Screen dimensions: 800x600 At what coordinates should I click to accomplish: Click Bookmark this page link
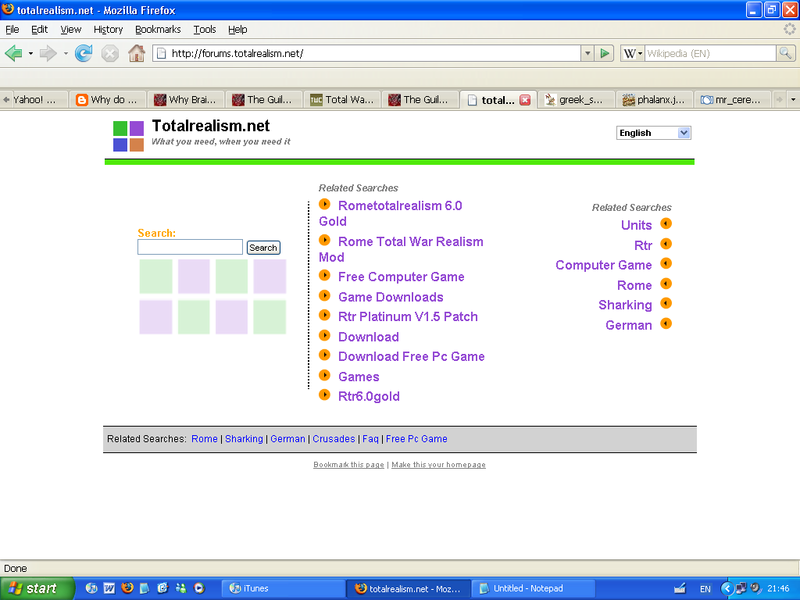click(x=348, y=465)
